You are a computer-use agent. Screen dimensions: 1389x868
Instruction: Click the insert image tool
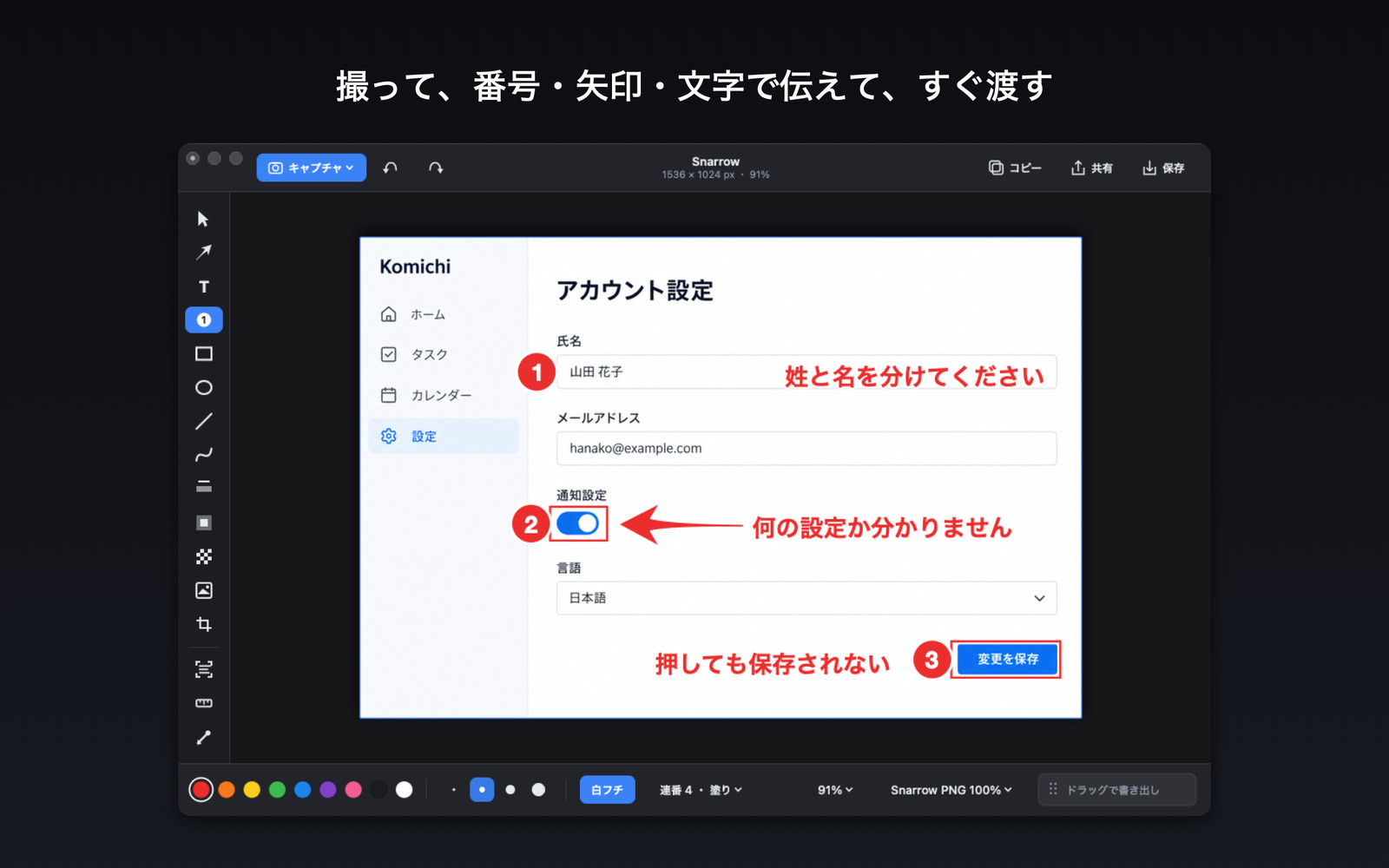click(x=203, y=591)
